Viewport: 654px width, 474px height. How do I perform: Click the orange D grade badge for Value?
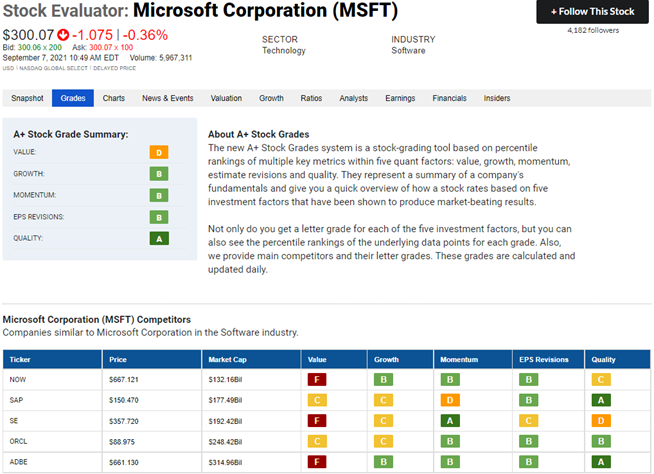pyautogui.click(x=159, y=152)
